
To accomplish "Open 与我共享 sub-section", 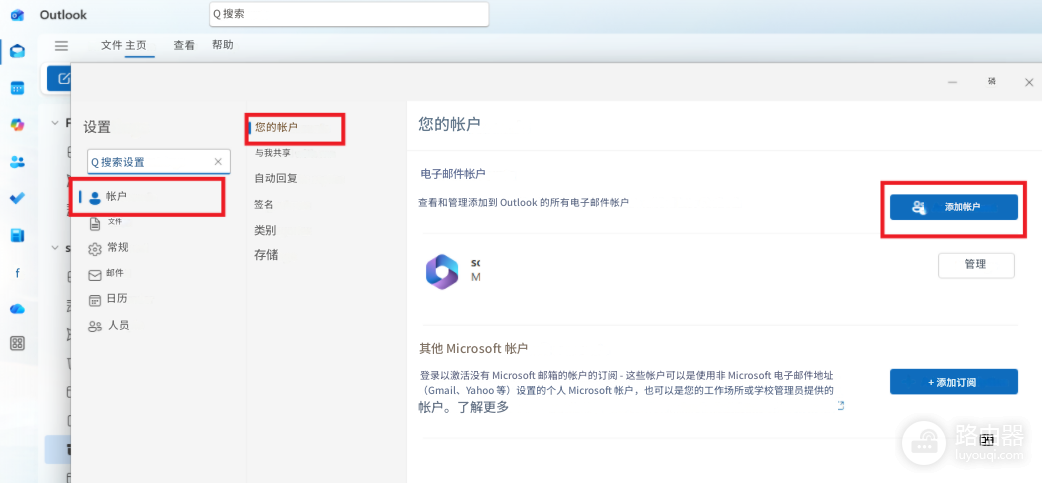I will (x=272, y=153).
